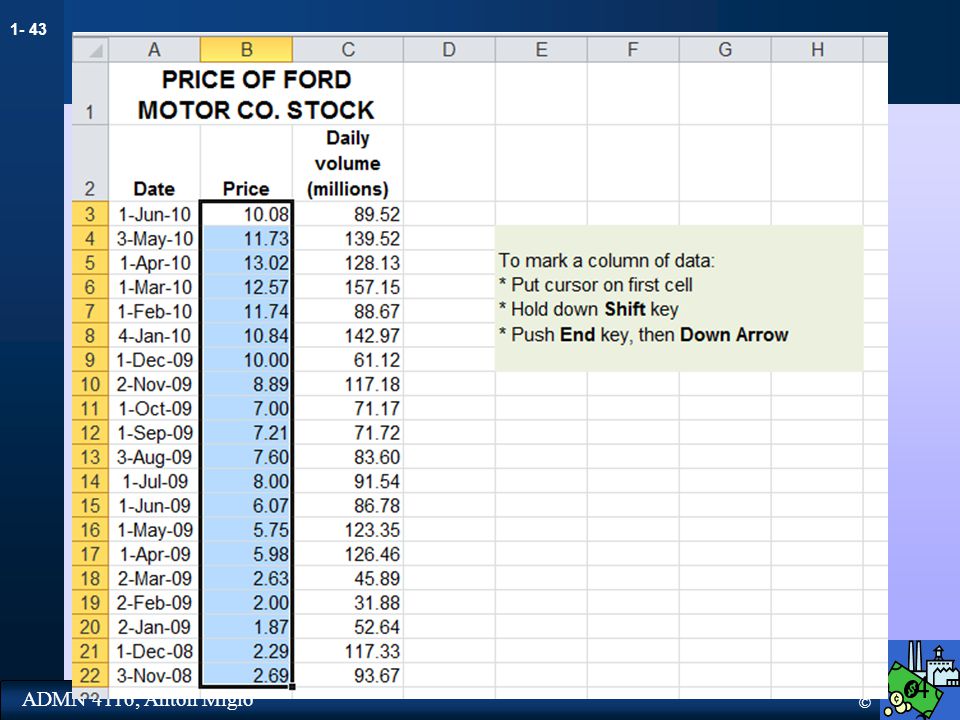The height and width of the screenshot is (720, 960).
Task: Click the factory and money clip-art icon
Action: 922,680
